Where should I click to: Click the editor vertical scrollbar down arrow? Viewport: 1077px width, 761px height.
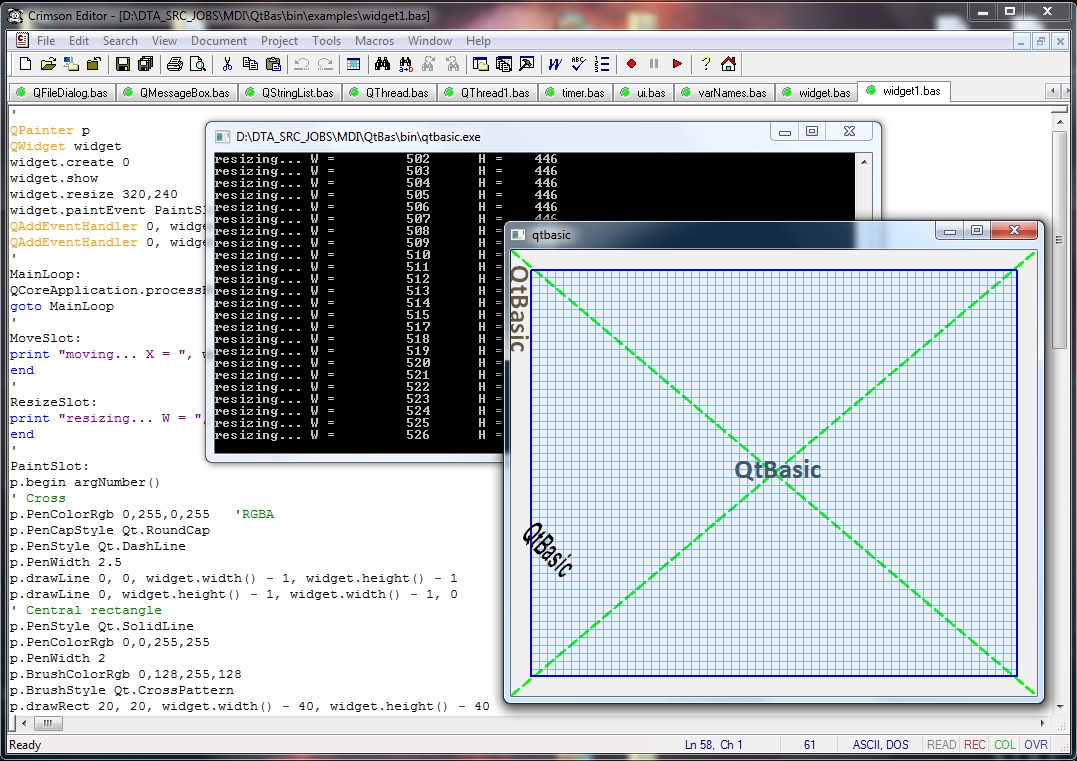[1059, 706]
